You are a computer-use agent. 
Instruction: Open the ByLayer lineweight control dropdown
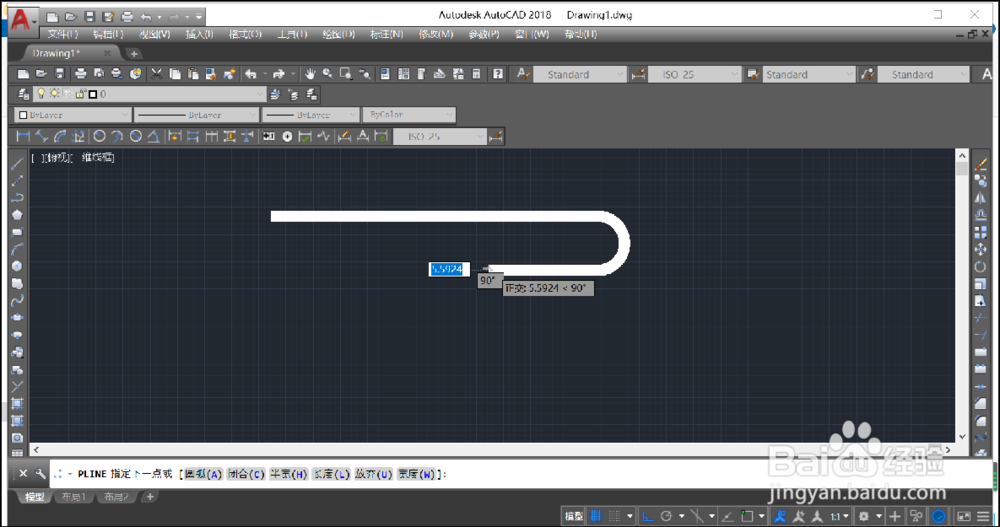click(311, 115)
